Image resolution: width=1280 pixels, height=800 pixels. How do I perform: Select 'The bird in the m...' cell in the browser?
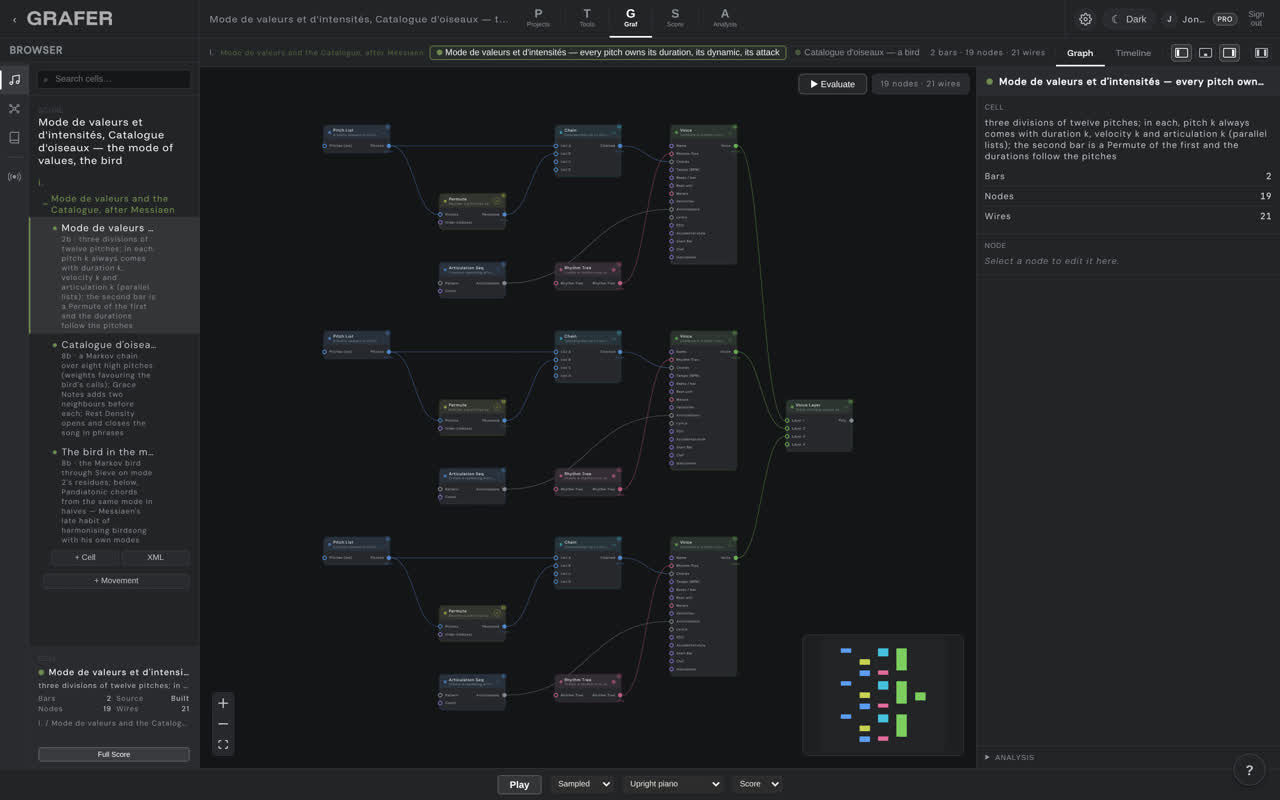click(114, 496)
